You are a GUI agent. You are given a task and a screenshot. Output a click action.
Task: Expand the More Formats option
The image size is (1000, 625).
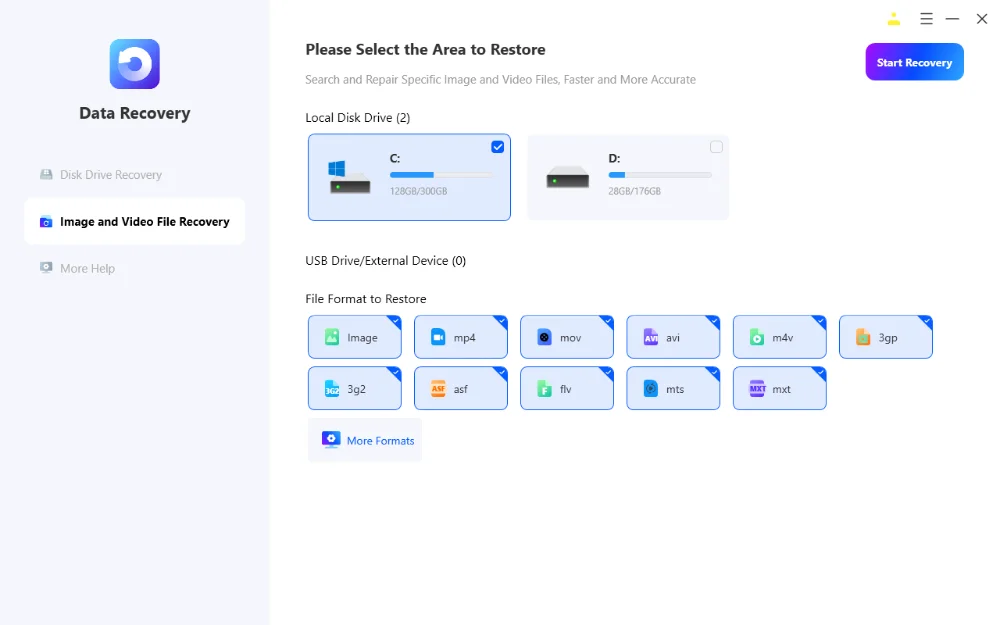[x=379, y=441]
